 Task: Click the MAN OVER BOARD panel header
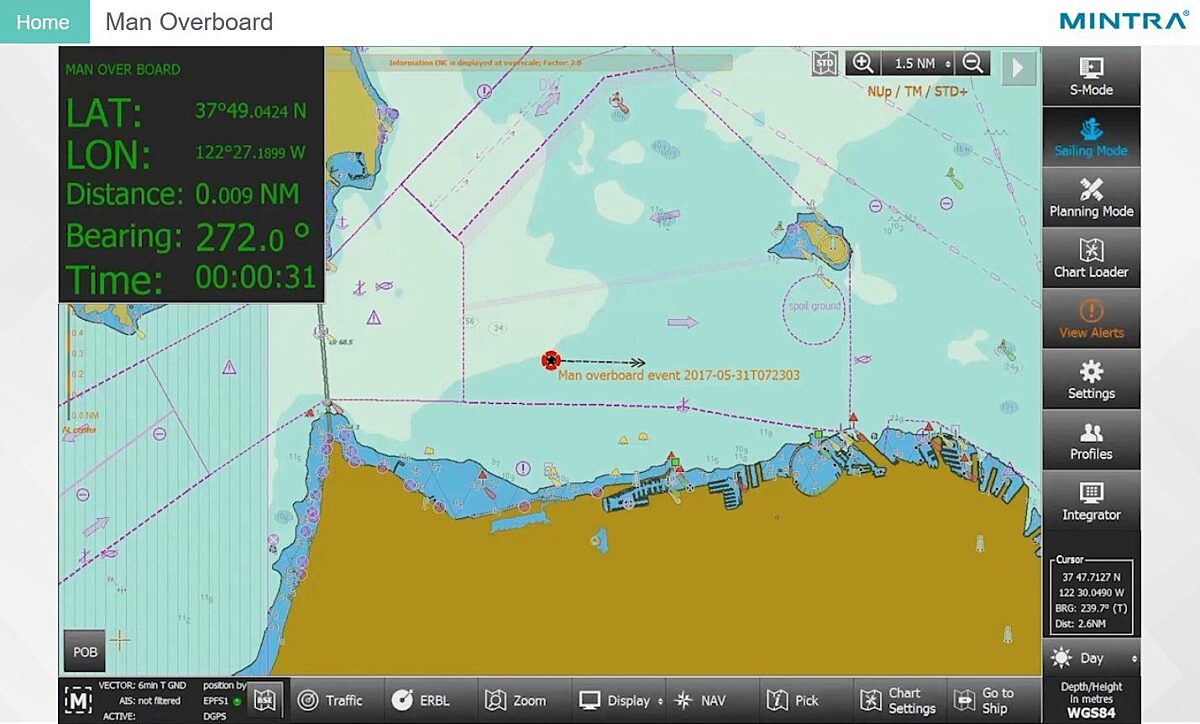tap(123, 70)
